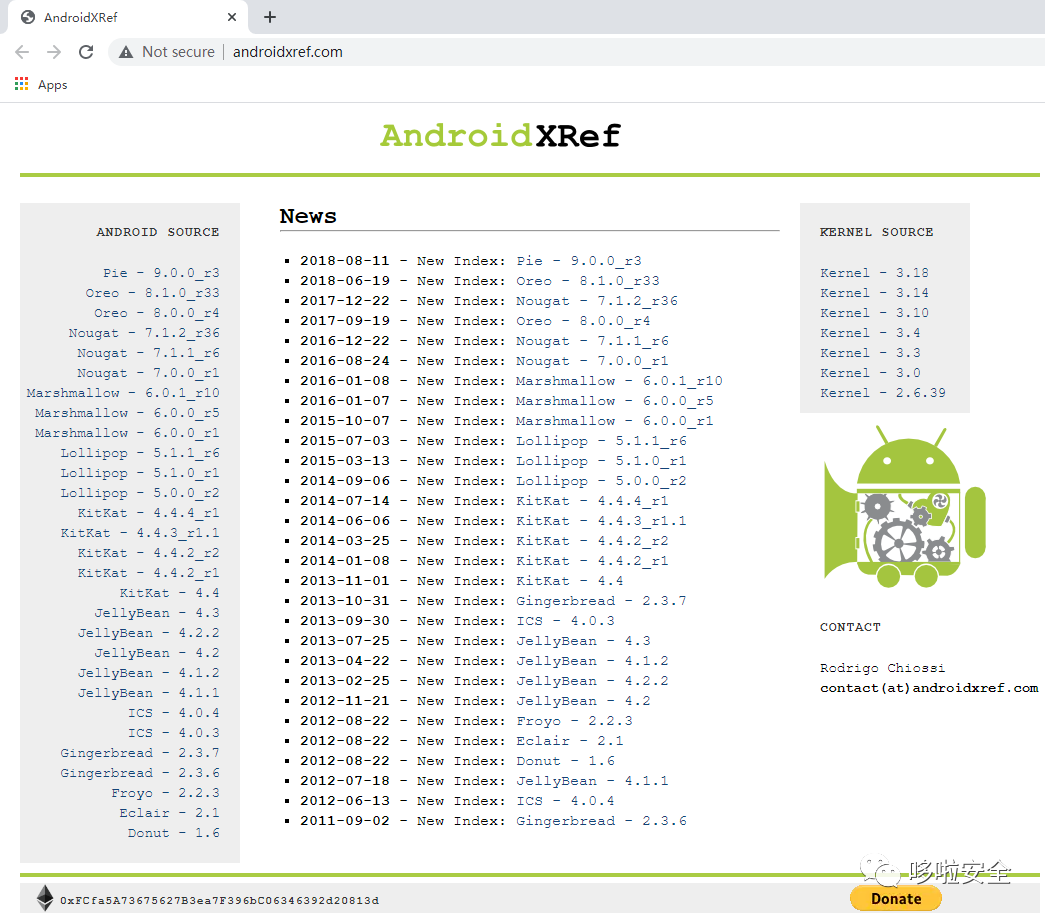Open KitKat - 4.4.3_r1.1 in sidebar
This screenshot has height=918, width=1045.
140,533
